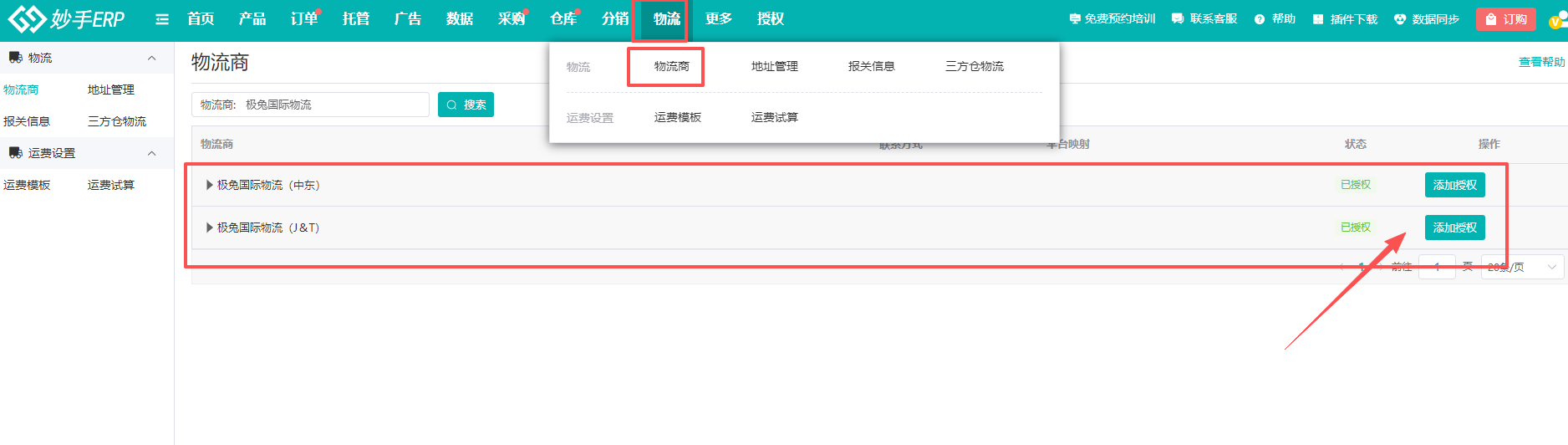Open 数据 in top navigation
This screenshot has width=1568, height=445.
460,19
